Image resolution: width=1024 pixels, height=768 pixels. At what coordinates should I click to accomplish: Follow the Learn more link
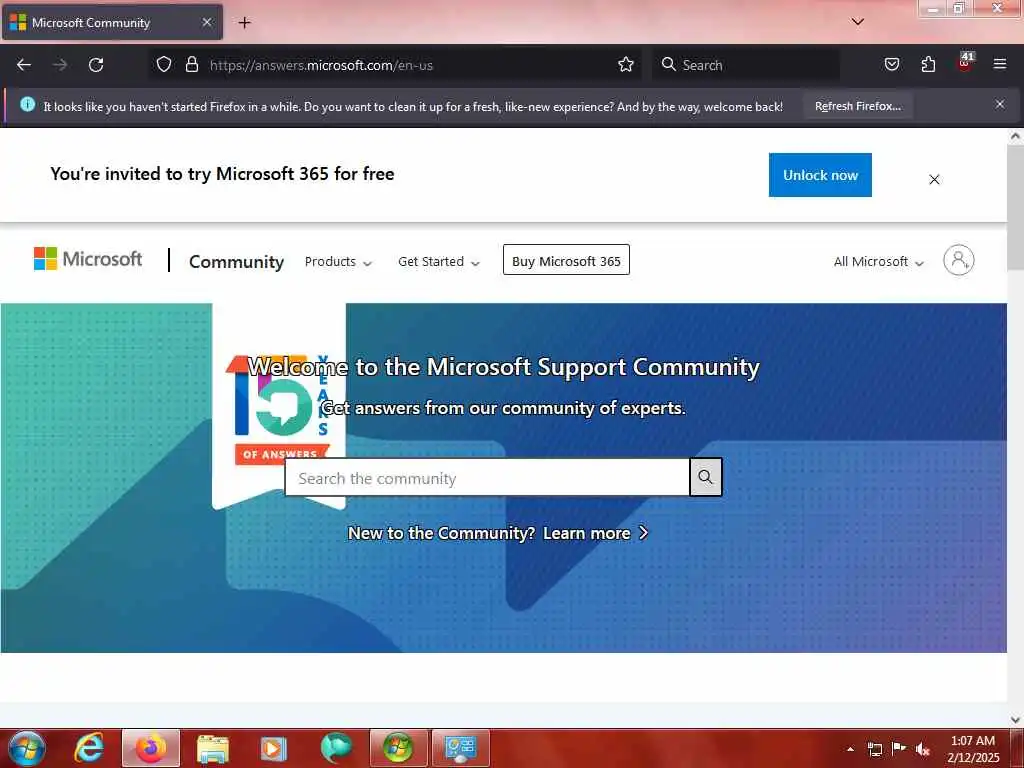coord(595,534)
